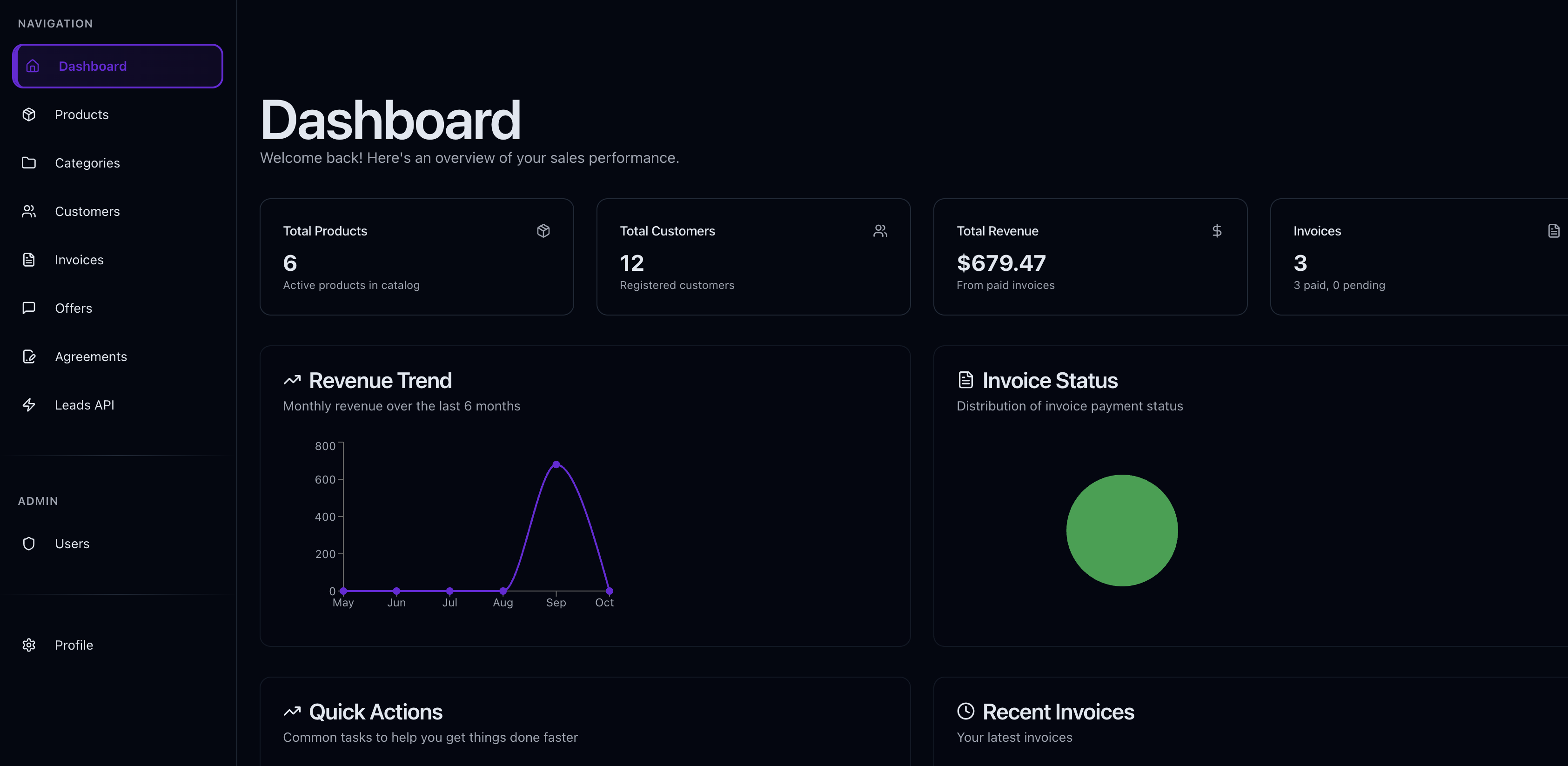Click the Dashboard home icon in sidebar
This screenshot has width=1568, height=766.
pos(33,66)
